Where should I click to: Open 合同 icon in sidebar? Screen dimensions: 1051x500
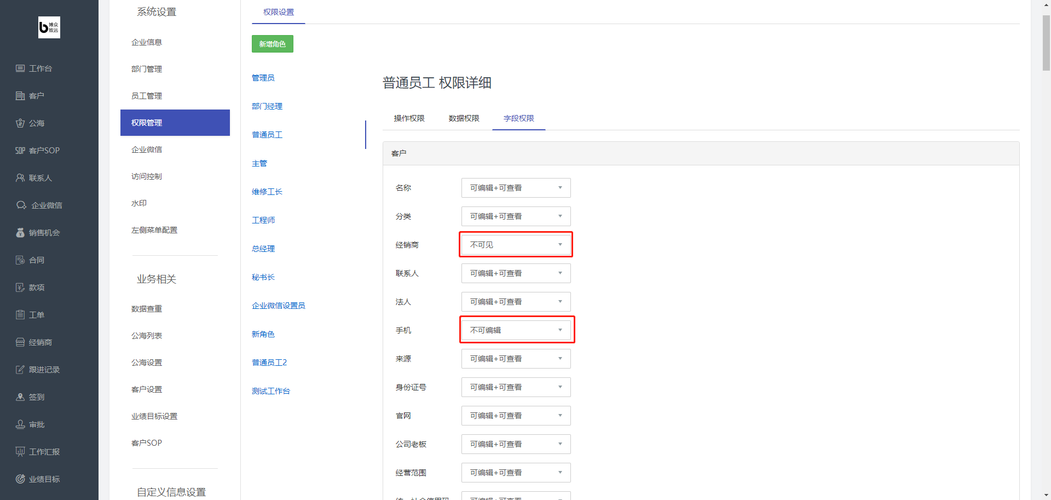[20, 260]
